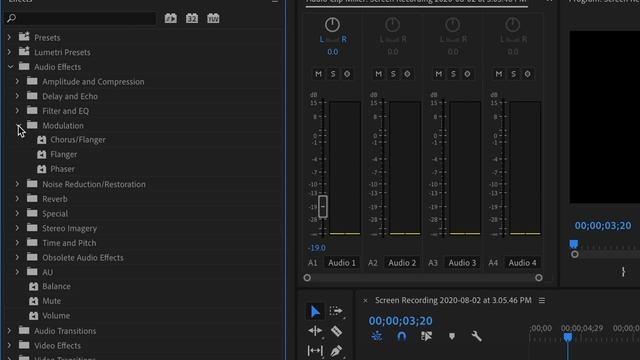This screenshot has width=640, height=360.
Task: Solo track Audio 2 in mixer
Action: [393, 74]
